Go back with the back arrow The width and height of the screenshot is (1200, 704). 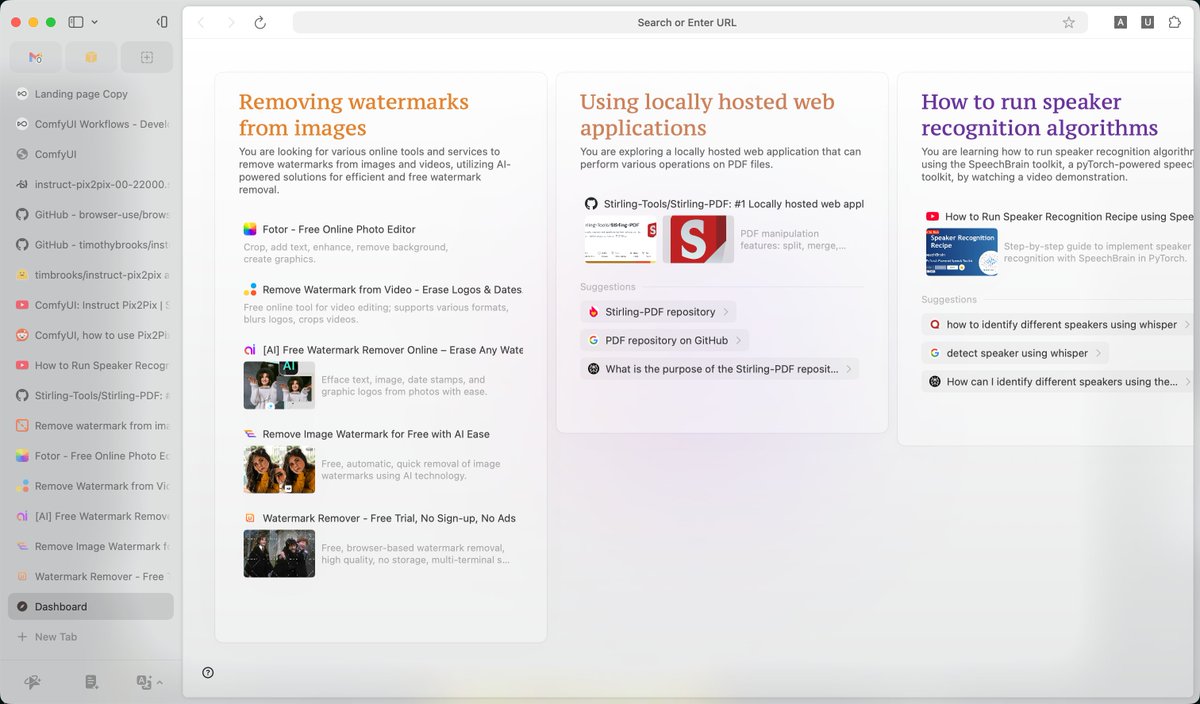[201, 22]
